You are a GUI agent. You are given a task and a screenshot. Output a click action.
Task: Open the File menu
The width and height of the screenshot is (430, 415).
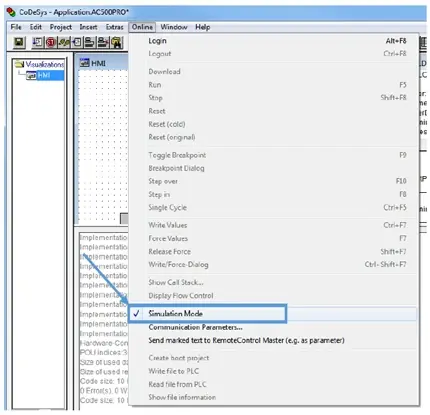pos(16,27)
